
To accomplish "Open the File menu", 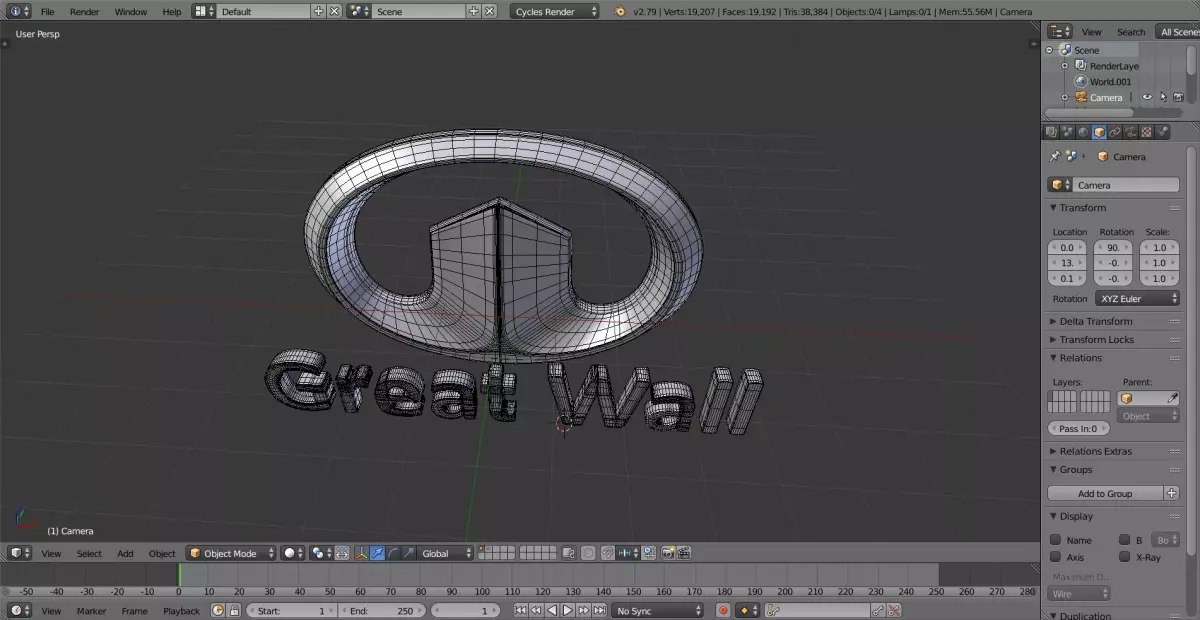I will click(47, 11).
